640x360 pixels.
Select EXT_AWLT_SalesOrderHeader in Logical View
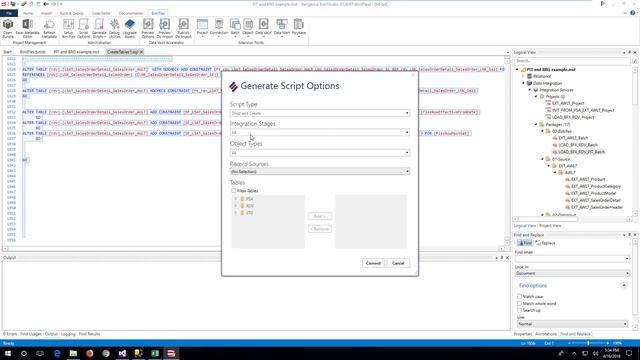click(x=597, y=207)
